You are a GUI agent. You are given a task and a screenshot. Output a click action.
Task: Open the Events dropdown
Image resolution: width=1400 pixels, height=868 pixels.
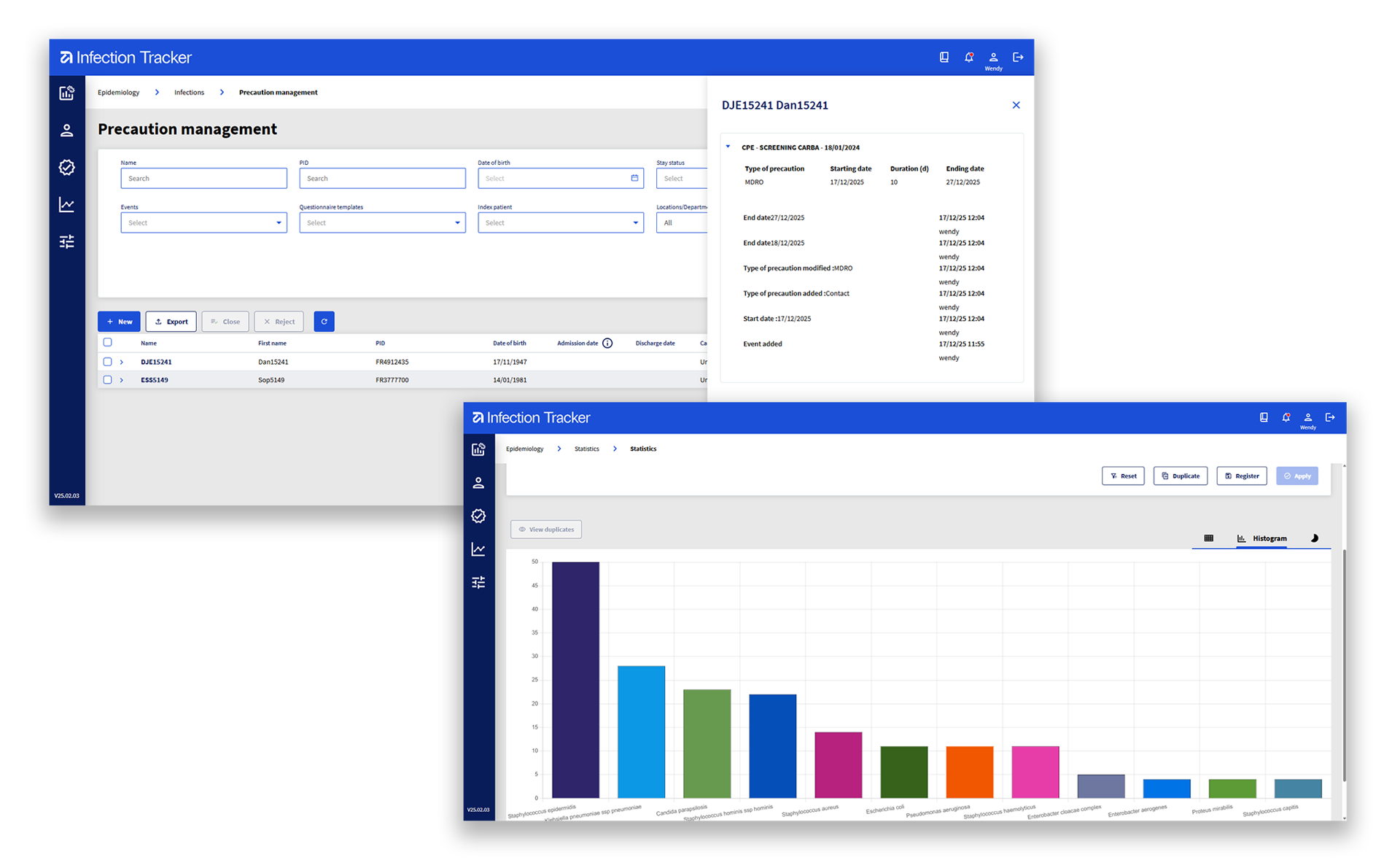pos(203,222)
